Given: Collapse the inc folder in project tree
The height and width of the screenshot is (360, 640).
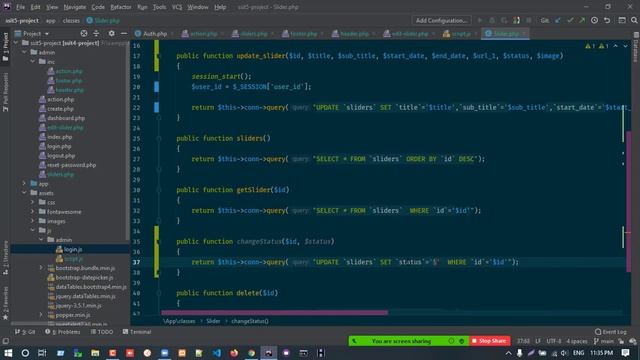Looking at the screenshot, I should pyautogui.click(x=33, y=62).
